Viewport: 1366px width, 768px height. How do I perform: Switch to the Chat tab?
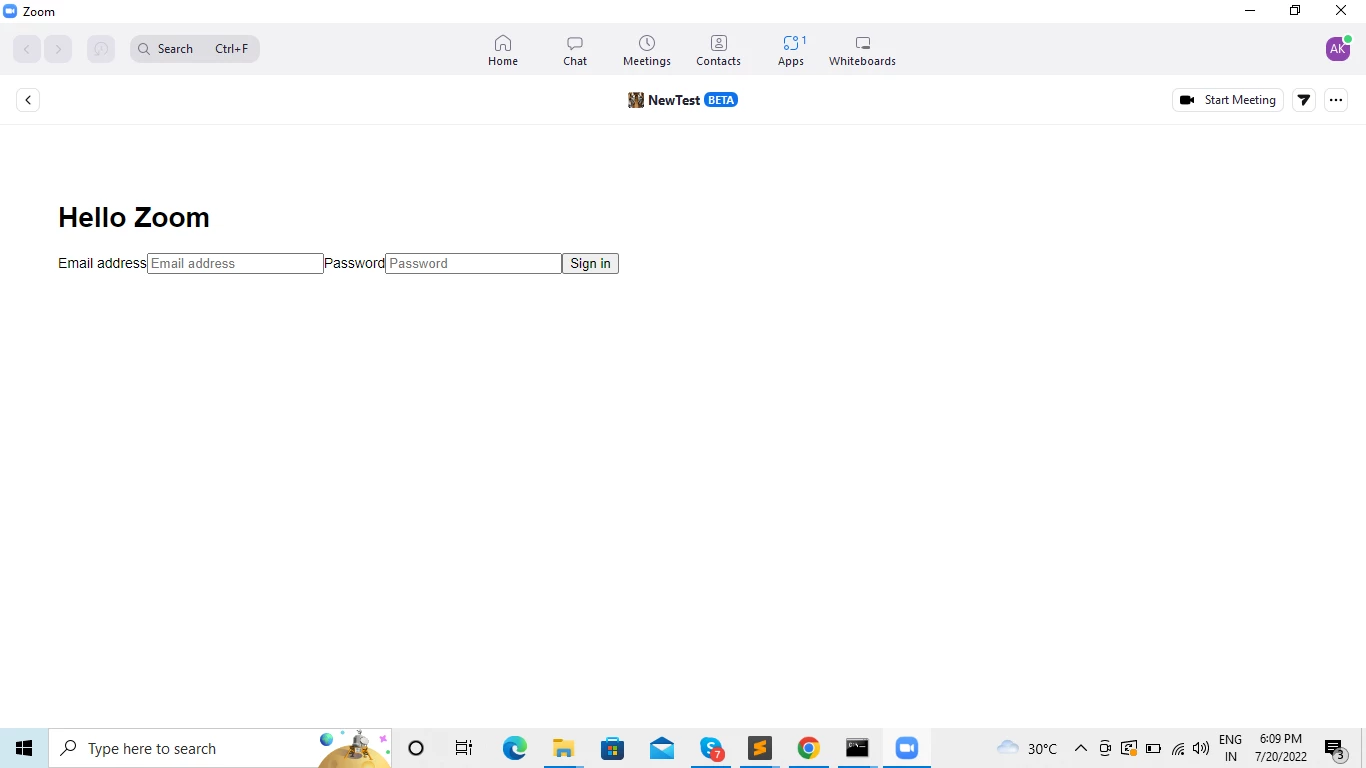coord(575,50)
